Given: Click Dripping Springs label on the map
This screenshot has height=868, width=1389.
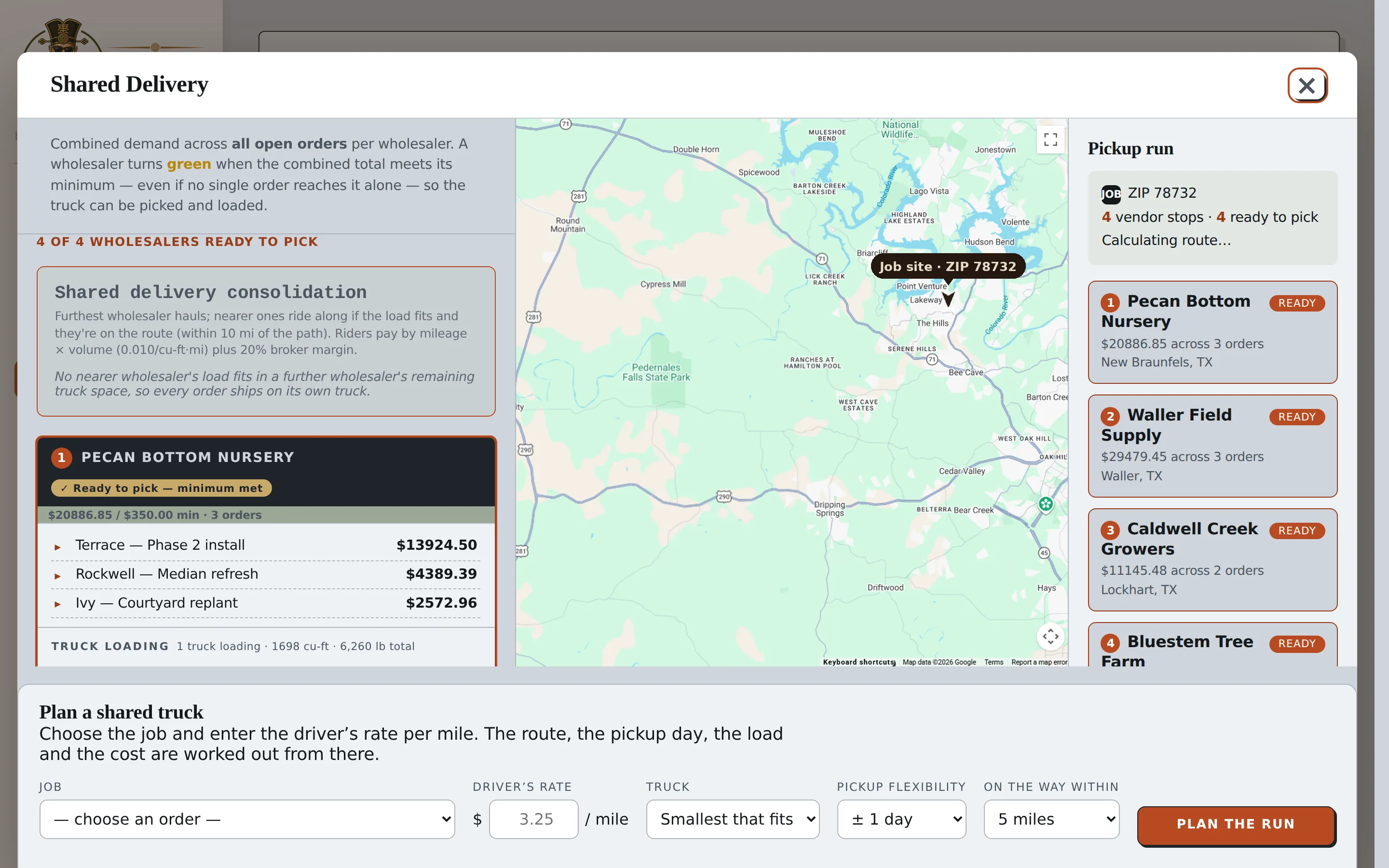Looking at the screenshot, I should [x=830, y=509].
